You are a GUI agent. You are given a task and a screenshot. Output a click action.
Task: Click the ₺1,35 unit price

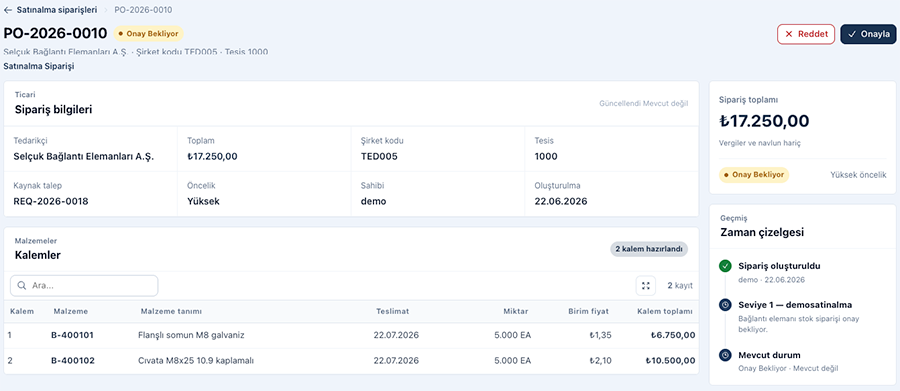[600, 335]
